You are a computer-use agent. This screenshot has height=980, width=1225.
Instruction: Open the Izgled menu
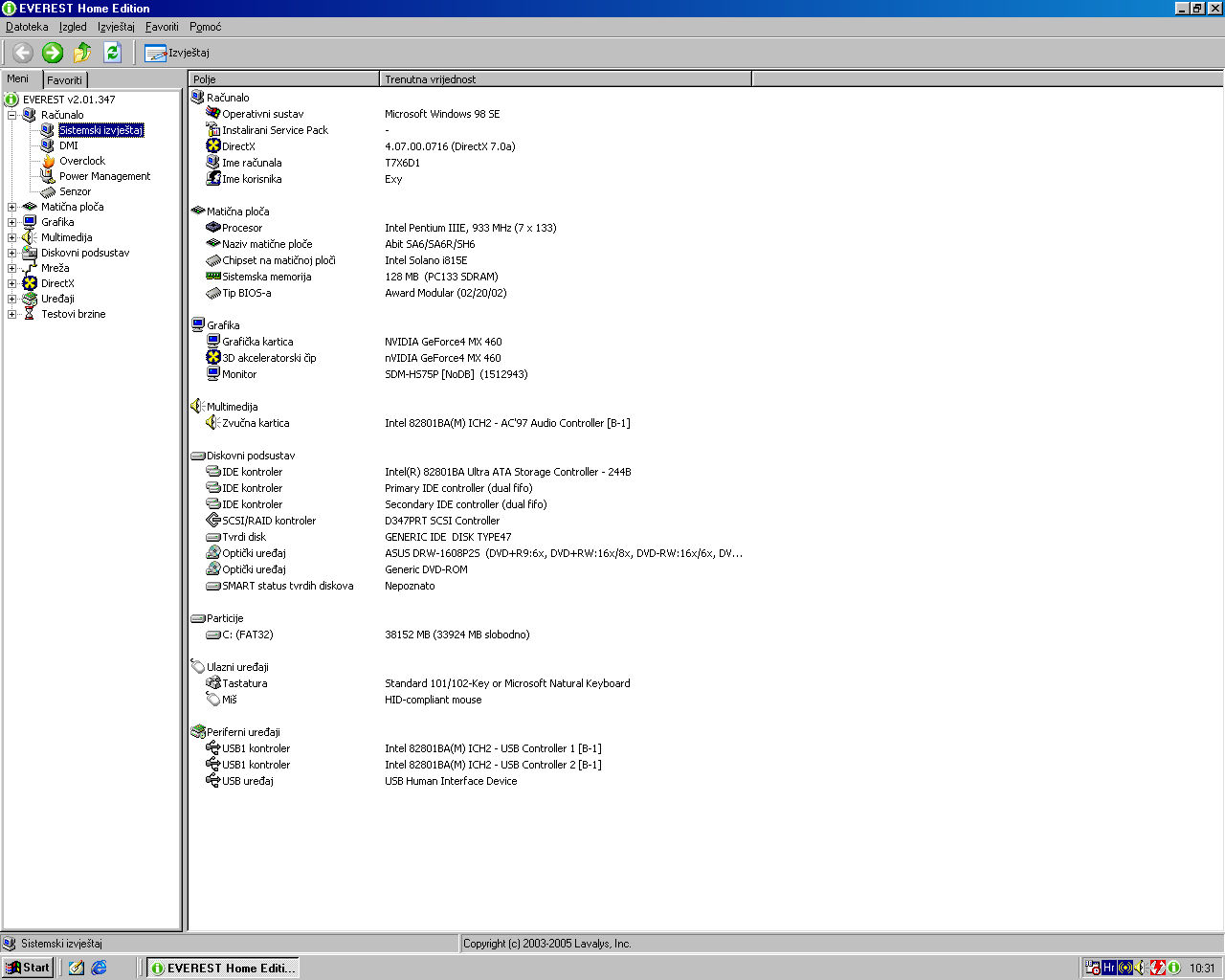[73, 27]
